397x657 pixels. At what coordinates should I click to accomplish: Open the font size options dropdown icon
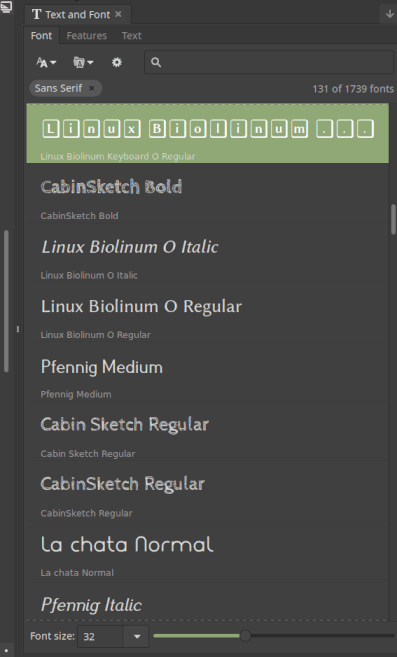[x=46, y=62]
